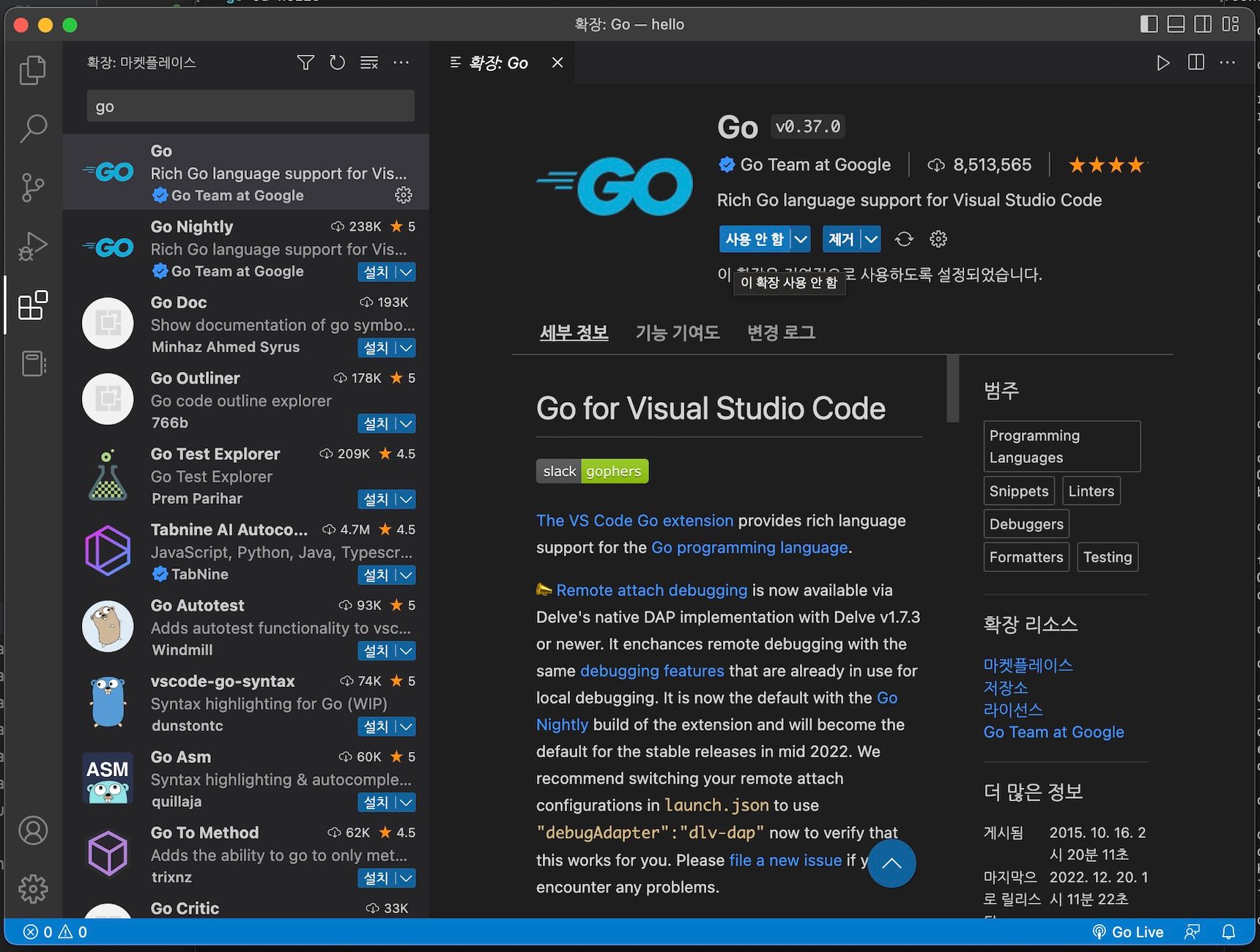The image size is (1260, 952).
Task: Refresh the extensions list
Action: [x=337, y=63]
